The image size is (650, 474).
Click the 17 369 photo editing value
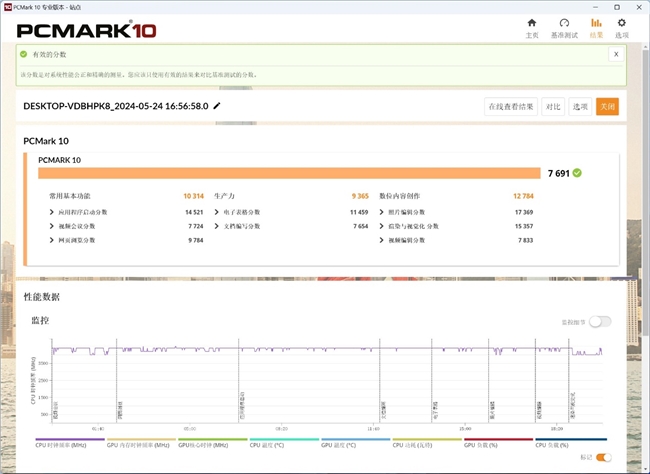[524, 212]
